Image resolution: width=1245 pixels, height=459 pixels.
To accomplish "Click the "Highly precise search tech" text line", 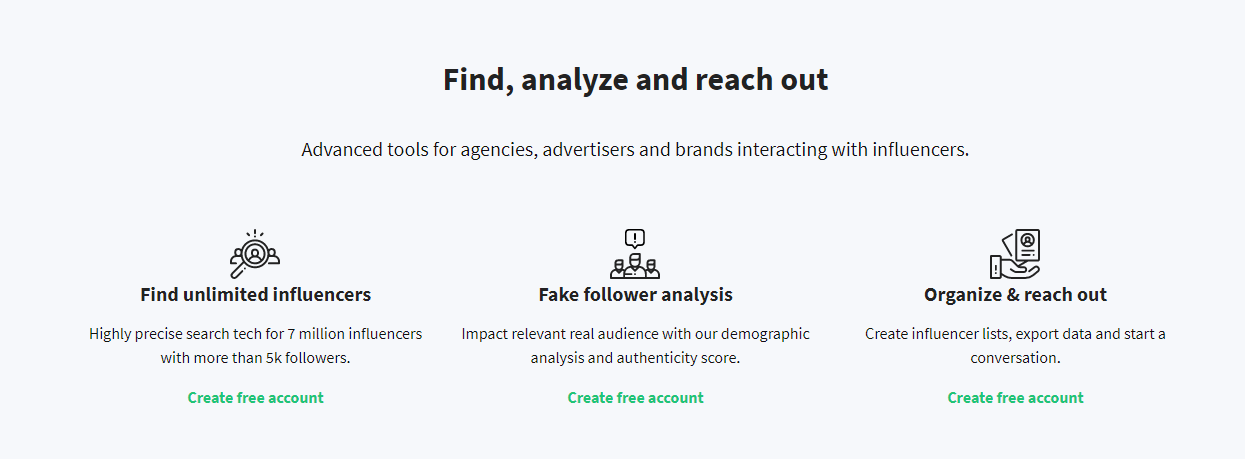I will point(255,334).
